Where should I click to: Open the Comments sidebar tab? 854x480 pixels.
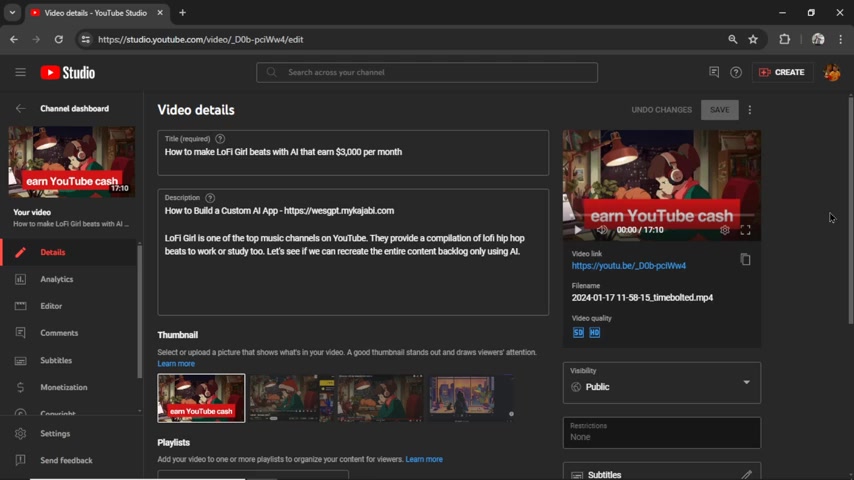(x=69, y=333)
